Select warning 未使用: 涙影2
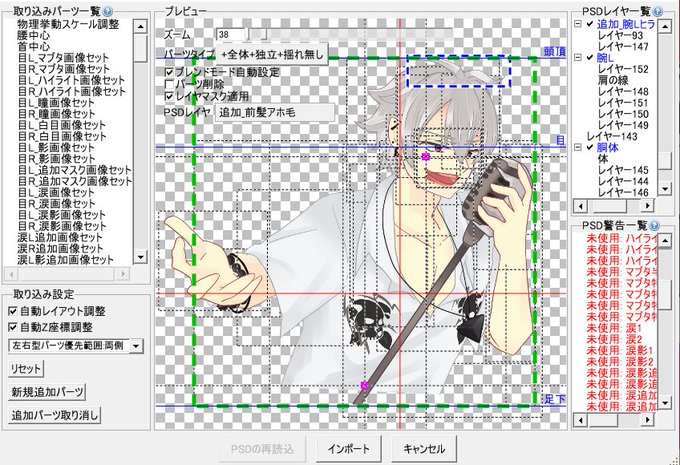Viewport: 680px width, 465px height. tap(620, 361)
